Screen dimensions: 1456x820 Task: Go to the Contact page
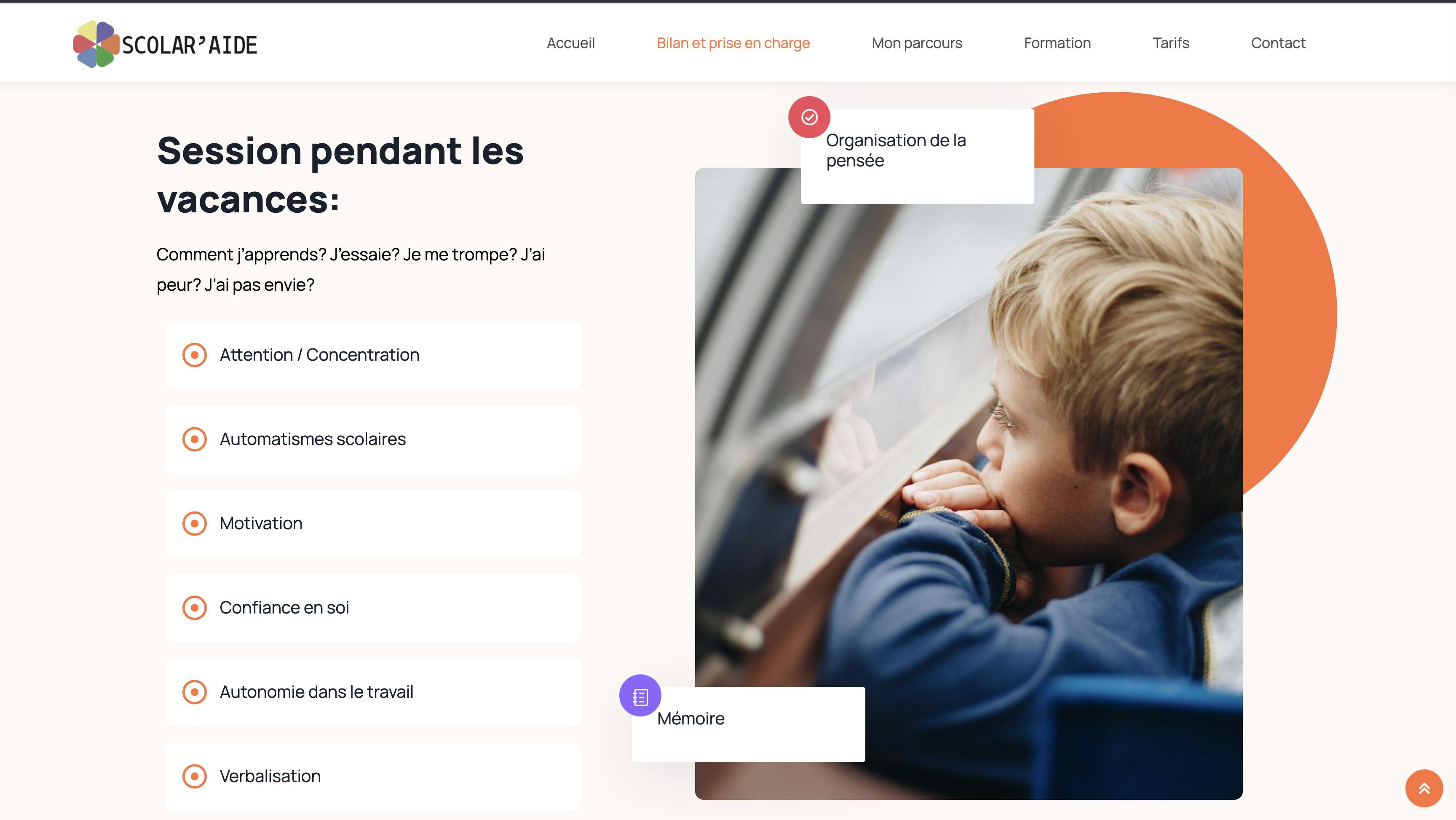click(x=1279, y=43)
